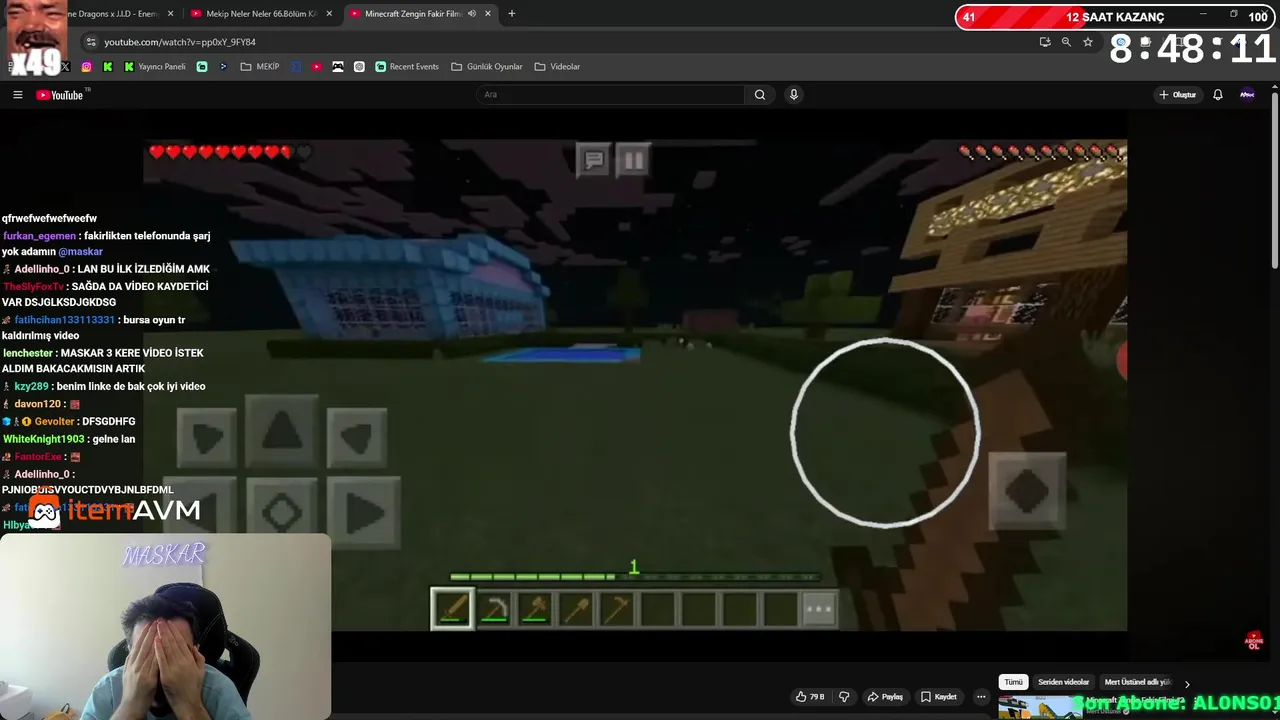Open the MEKİP bookmarks folder
This screenshot has height=720, width=1280.
260,67
